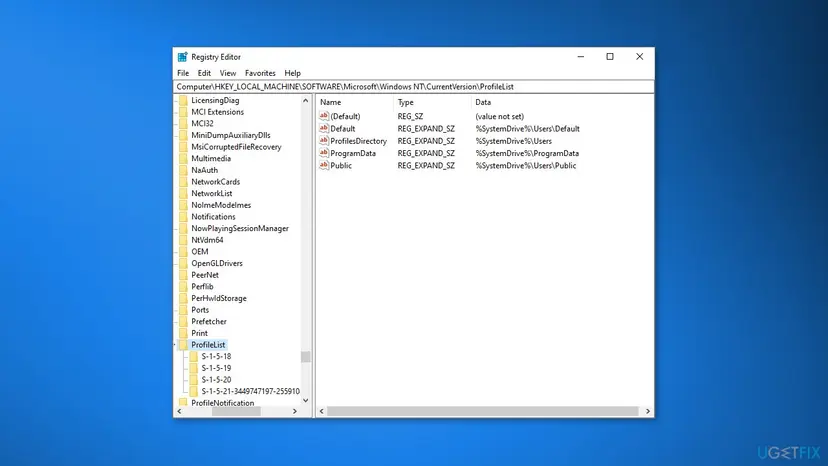
Task: Click the Notifications folder icon
Action: (183, 217)
